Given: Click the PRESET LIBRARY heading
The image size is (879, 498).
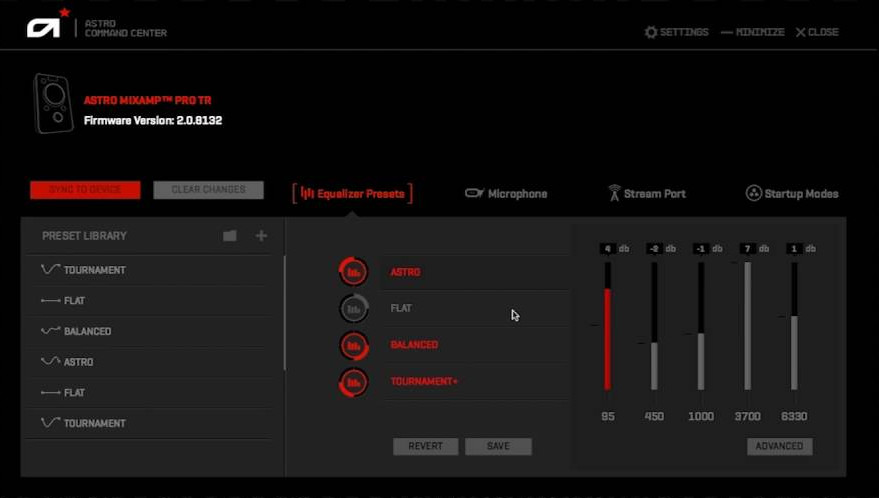Looking at the screenshot, I should pos(84,236).
